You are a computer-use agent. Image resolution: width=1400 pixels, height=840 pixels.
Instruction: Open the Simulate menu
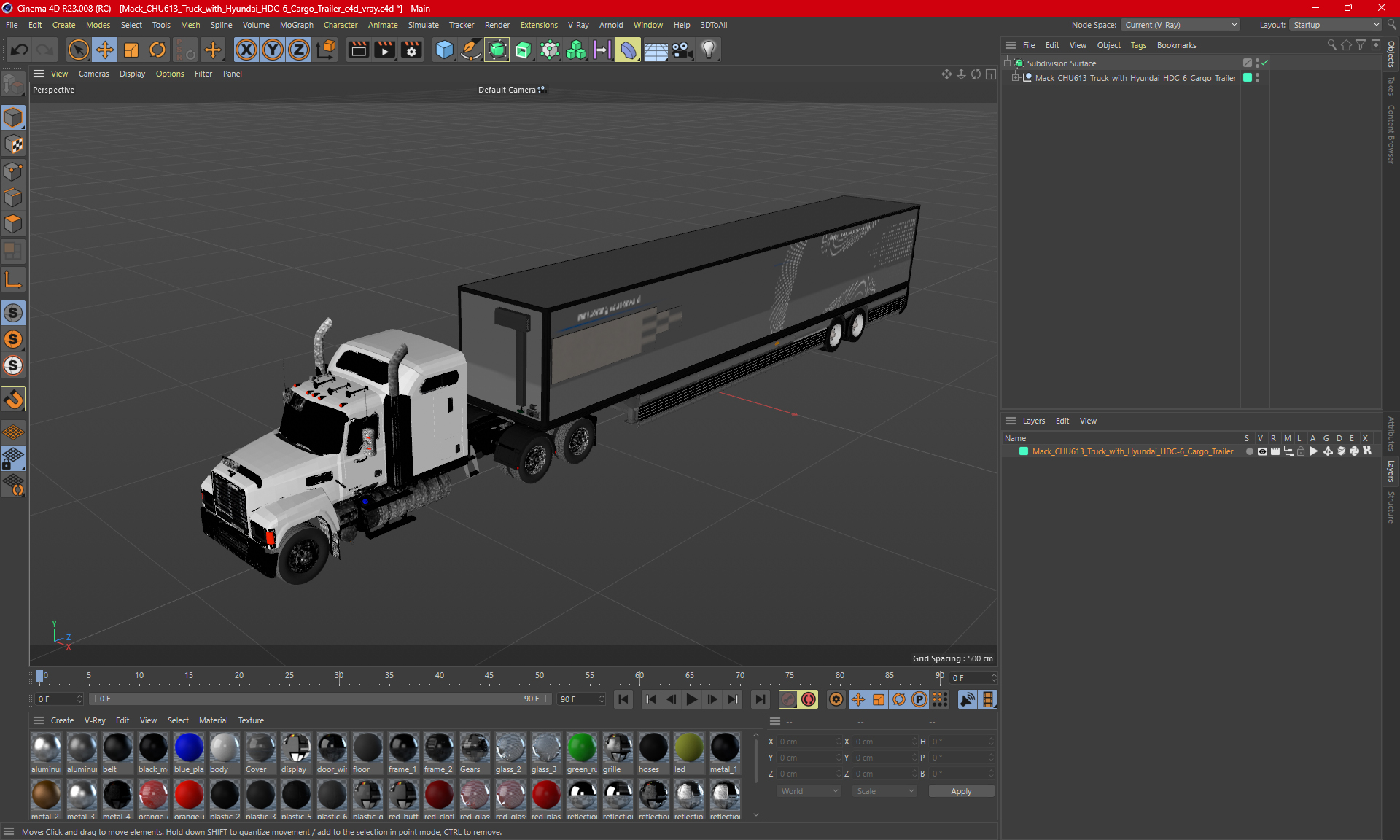pyautogui.click(x=423, y=25)
